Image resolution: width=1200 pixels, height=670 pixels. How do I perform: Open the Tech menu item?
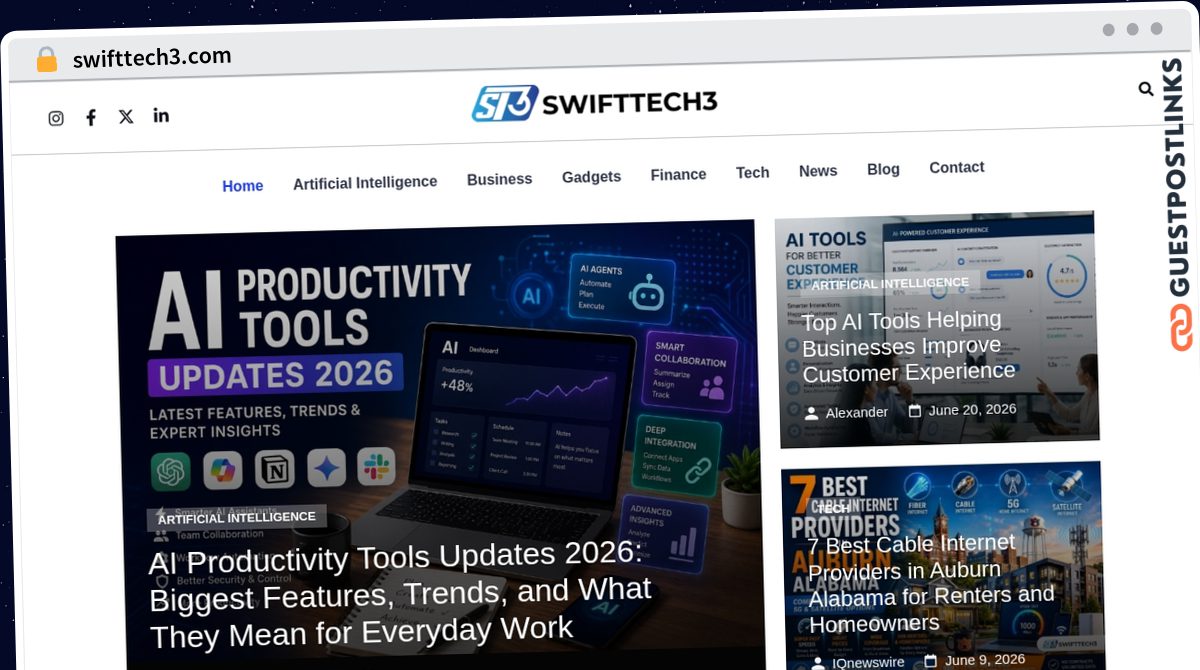tap(752, 173)
